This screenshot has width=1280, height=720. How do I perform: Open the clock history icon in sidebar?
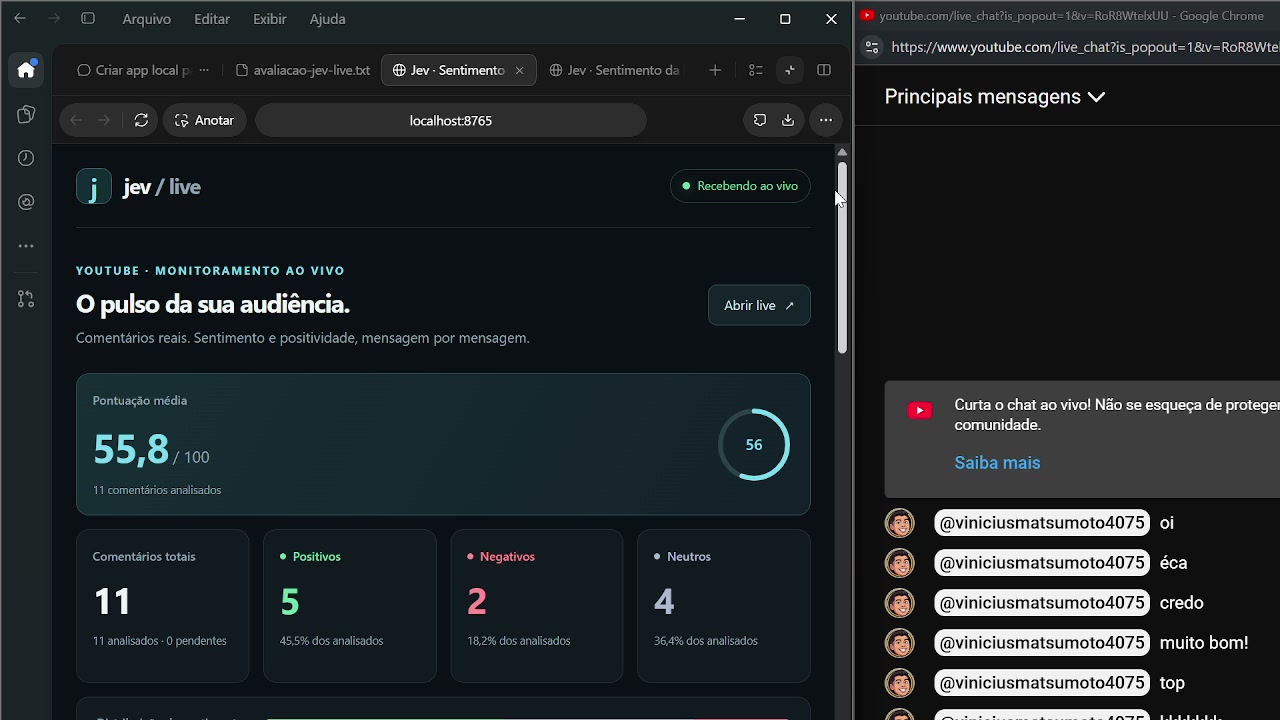(x=26, y=158)
